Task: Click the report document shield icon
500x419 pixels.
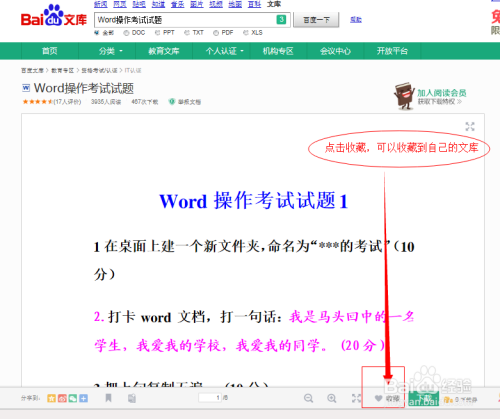Action: [172, 102]
